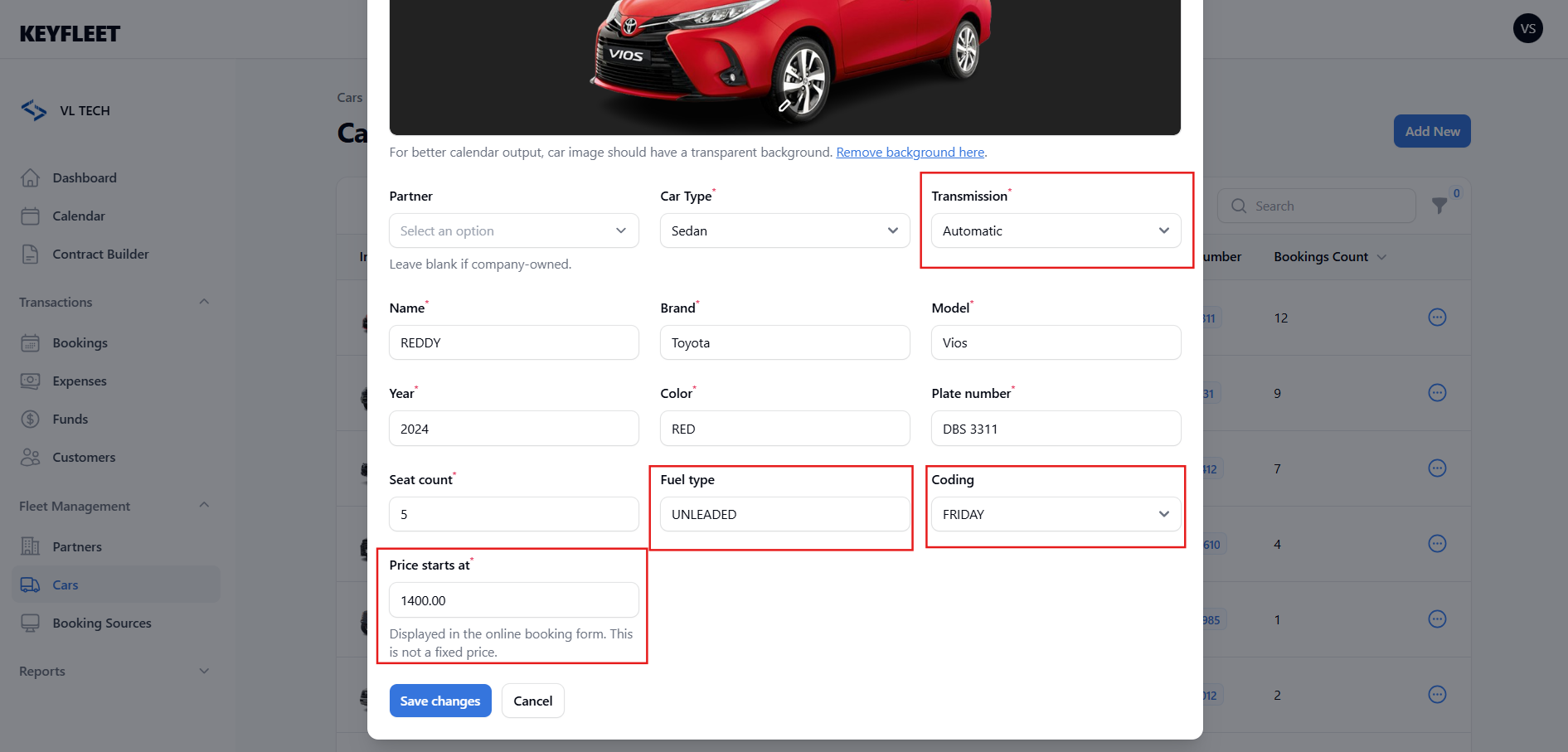Open row actions for car with 12 bookings
1568x752 pixels.
click(1437, 318)
